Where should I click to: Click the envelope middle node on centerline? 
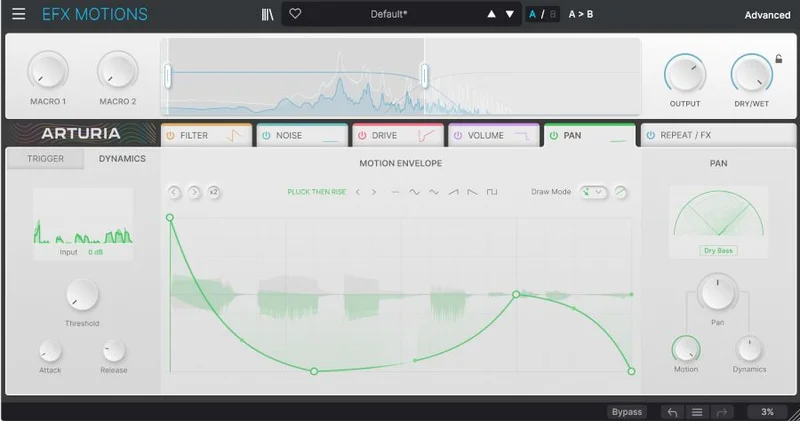coord(516,294)
